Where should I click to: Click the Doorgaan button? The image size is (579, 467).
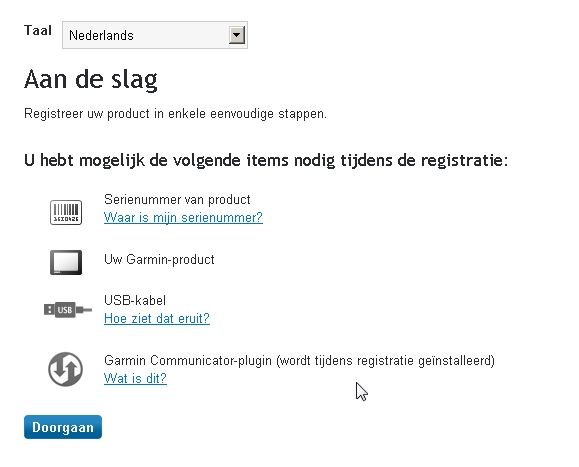click(63, 427)
